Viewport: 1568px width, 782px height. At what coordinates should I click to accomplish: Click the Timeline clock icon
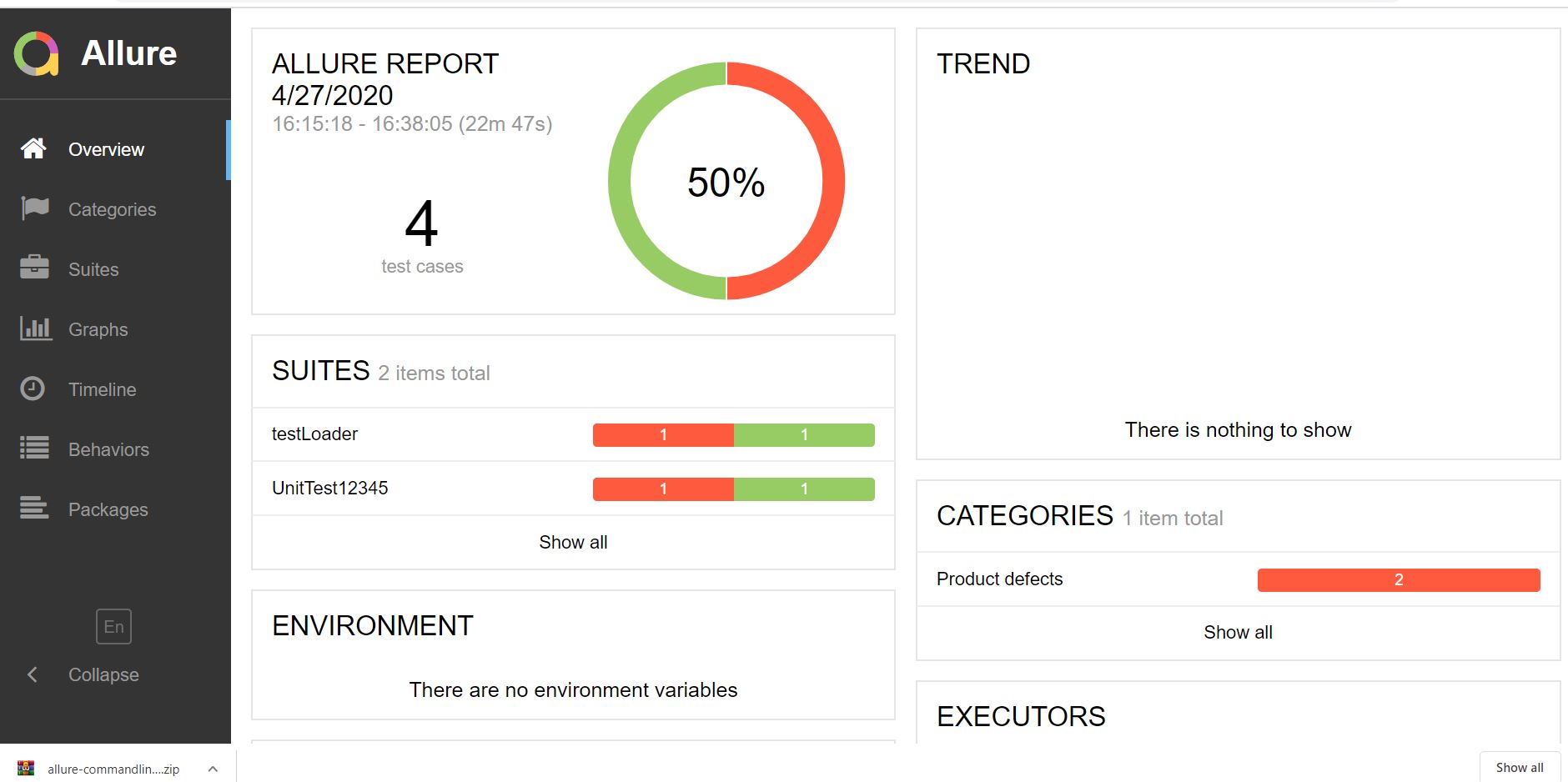point(33,388)
